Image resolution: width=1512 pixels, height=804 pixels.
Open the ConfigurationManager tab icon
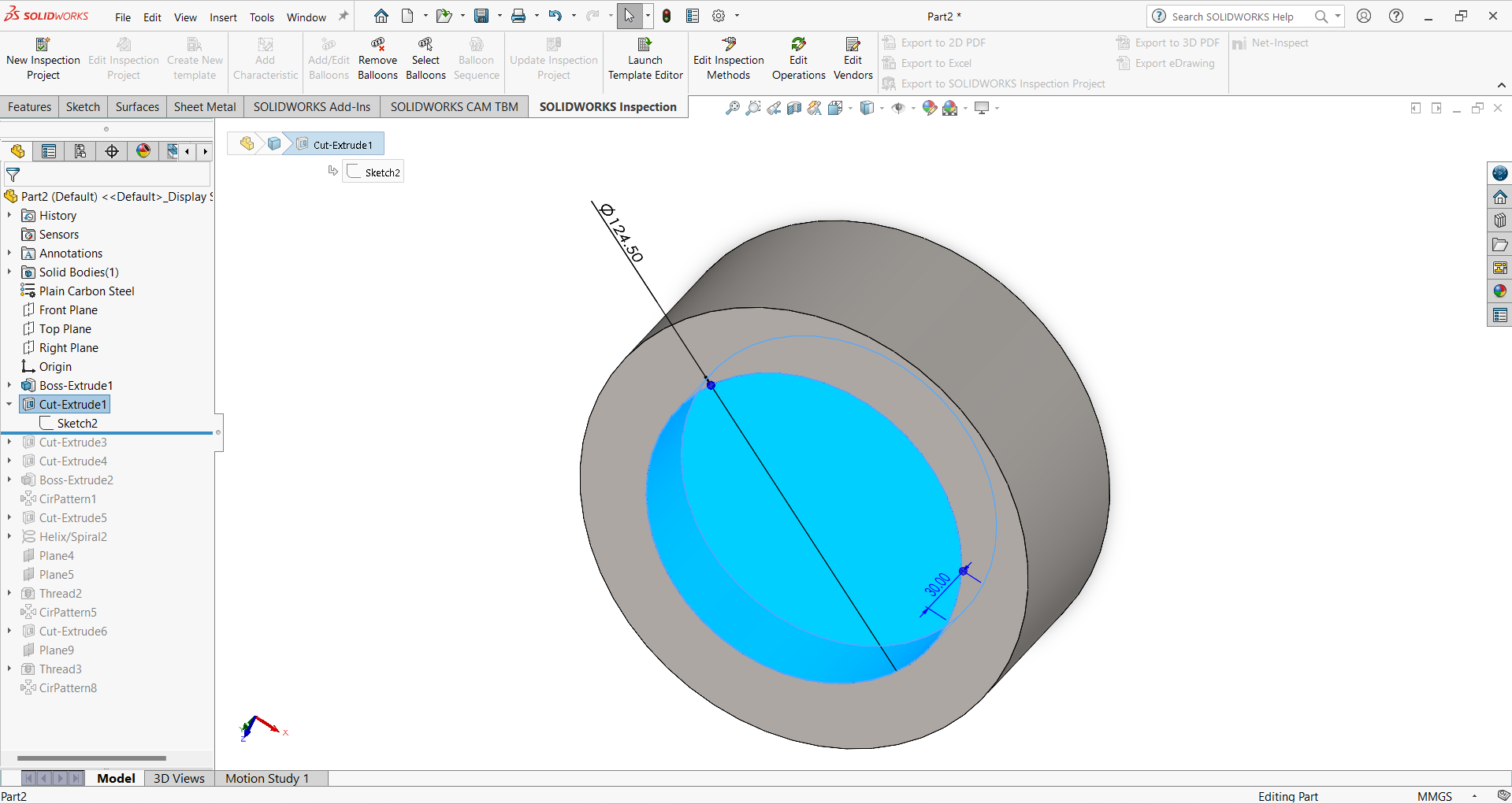(x=80, y=151)
